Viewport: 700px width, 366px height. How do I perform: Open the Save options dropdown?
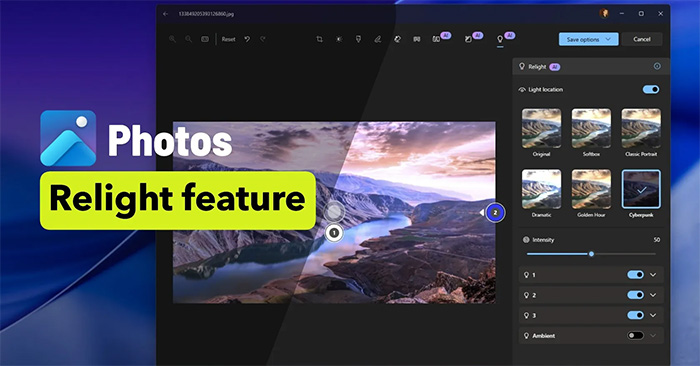pyautogui.click(x=588, y=39)
